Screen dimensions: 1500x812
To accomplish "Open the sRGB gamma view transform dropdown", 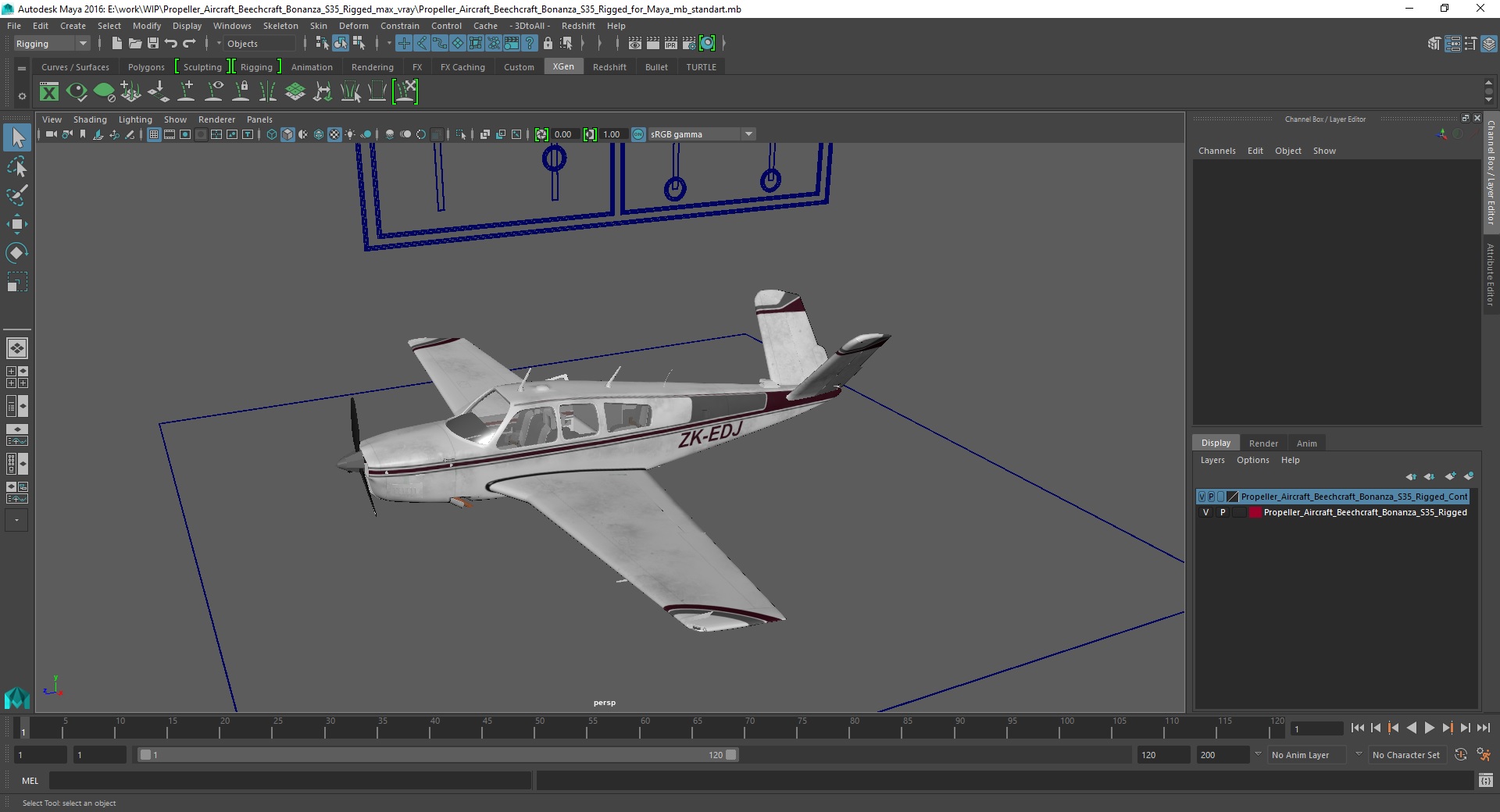I will click(702, 134).
